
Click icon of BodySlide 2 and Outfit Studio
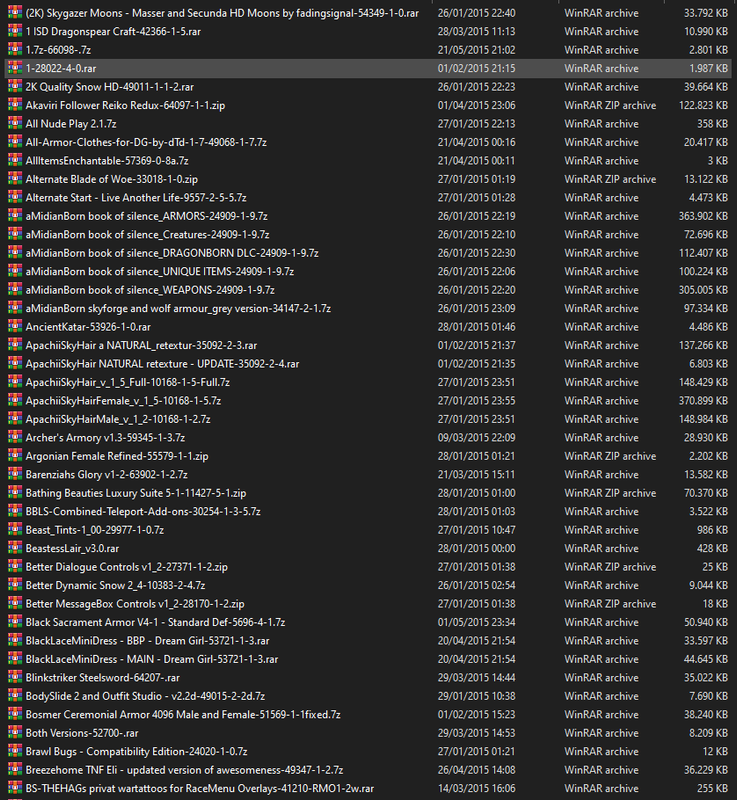pos(15,696)
